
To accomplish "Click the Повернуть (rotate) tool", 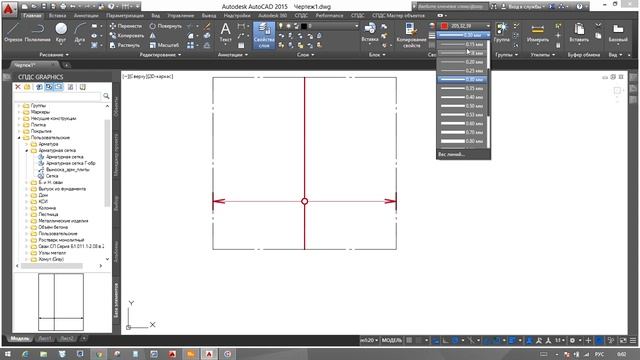I will pos(165,26).
